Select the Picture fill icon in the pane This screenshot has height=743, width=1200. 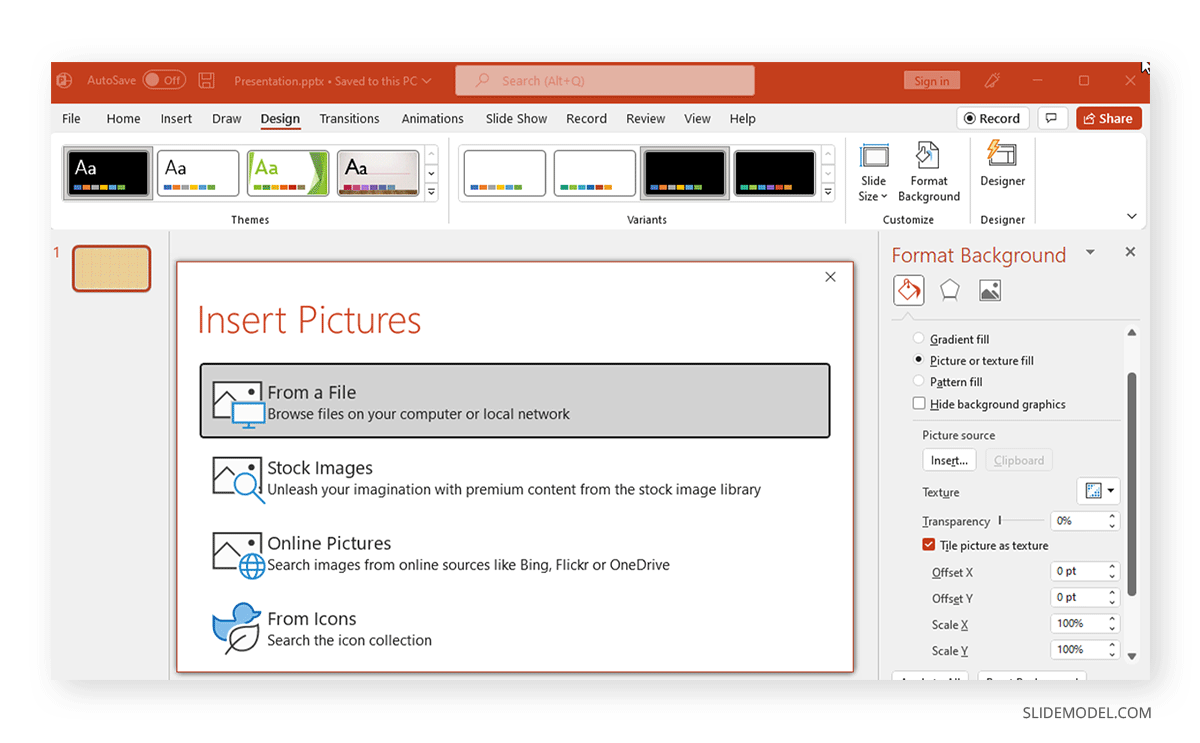coord(990,289)
